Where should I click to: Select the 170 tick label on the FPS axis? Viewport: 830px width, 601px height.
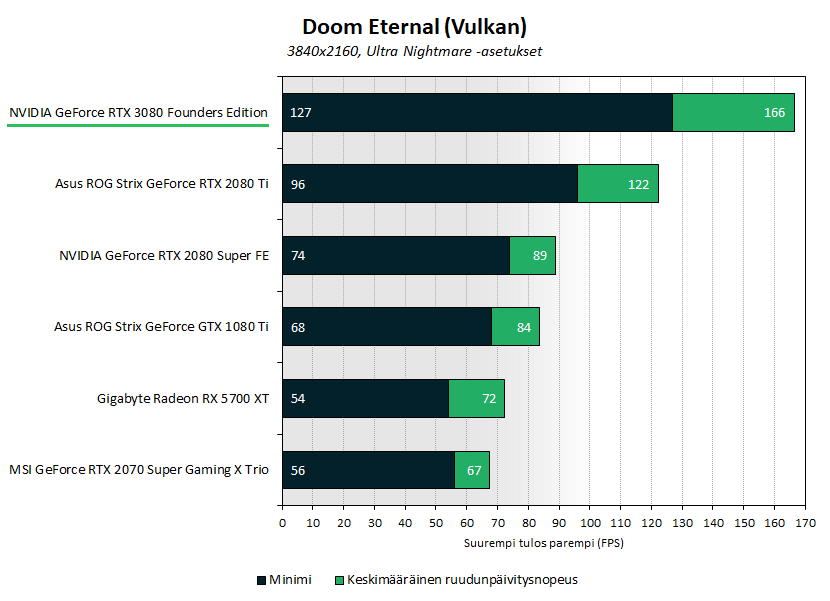coord(805,523)
